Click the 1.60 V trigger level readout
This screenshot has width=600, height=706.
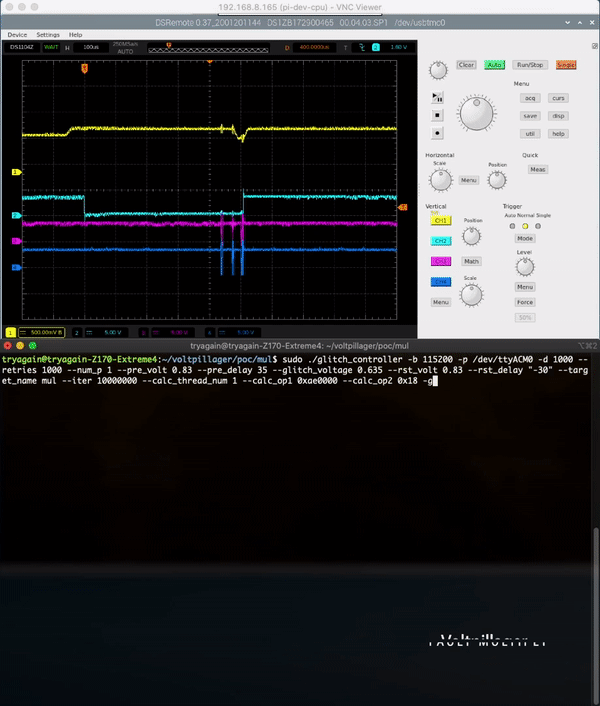pos(399,47)
